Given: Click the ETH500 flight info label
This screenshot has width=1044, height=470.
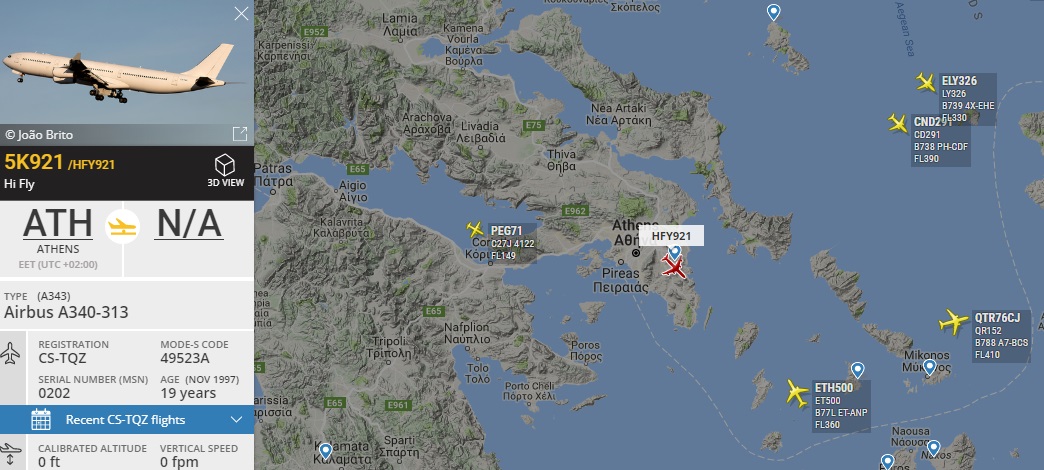Looking at the screenshot, I should click(841, 406).
